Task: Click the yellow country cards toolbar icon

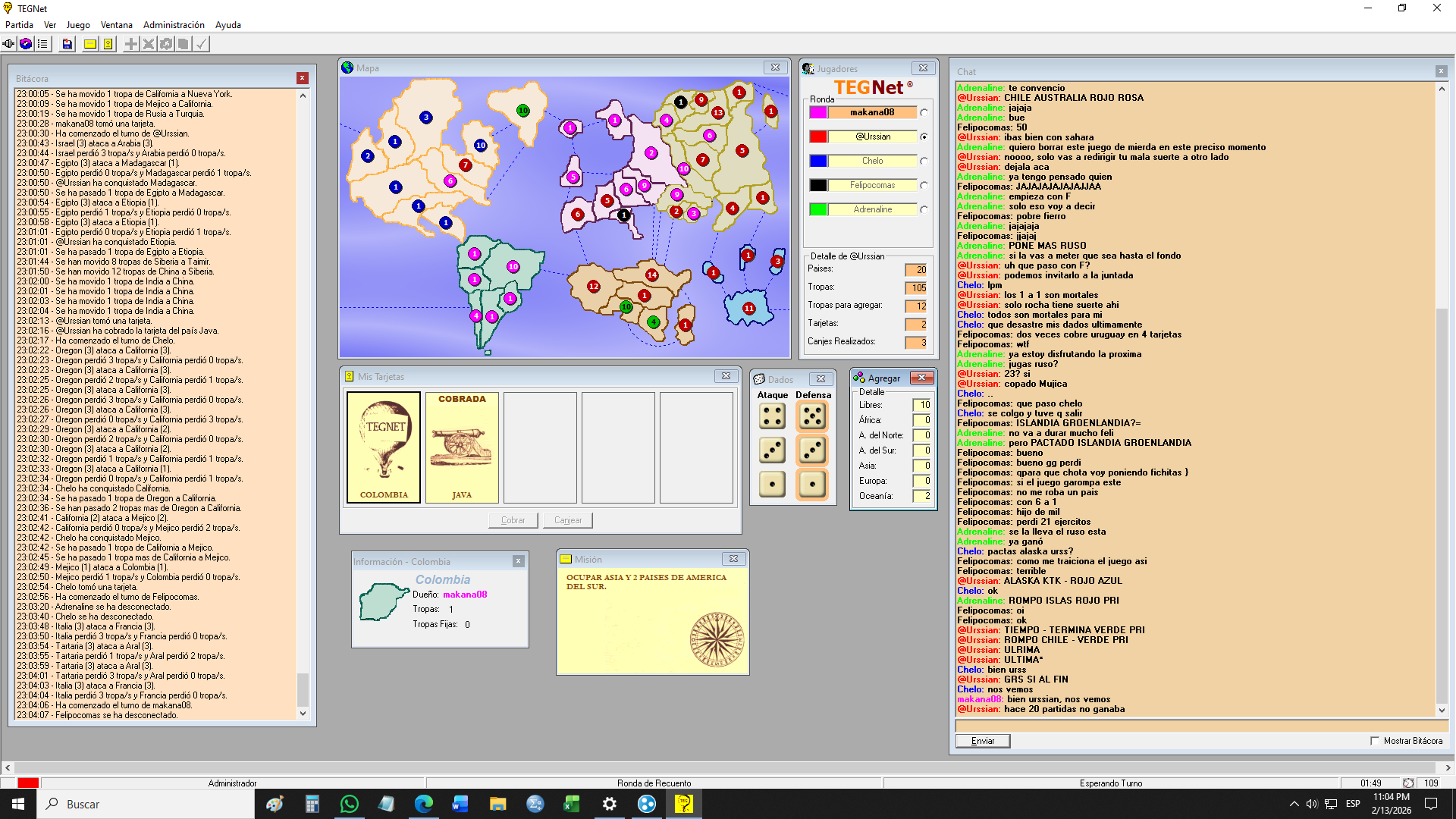Action: (108, 44)
